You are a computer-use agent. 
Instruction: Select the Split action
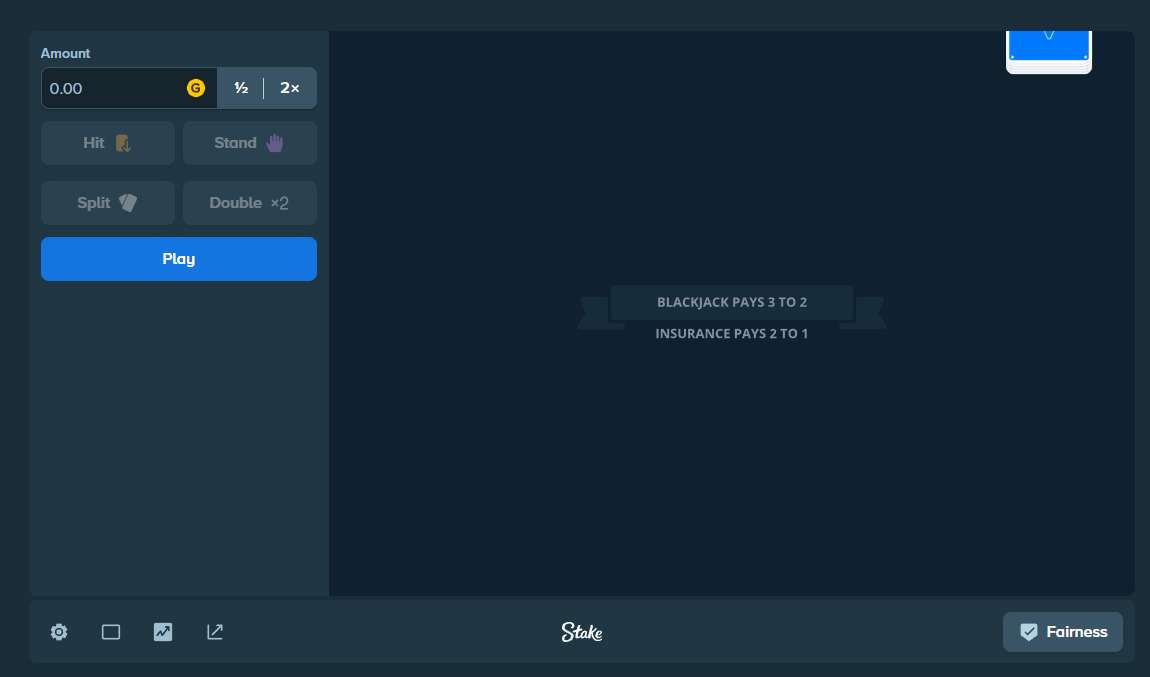pyautogui.click(x=108, y=203)
